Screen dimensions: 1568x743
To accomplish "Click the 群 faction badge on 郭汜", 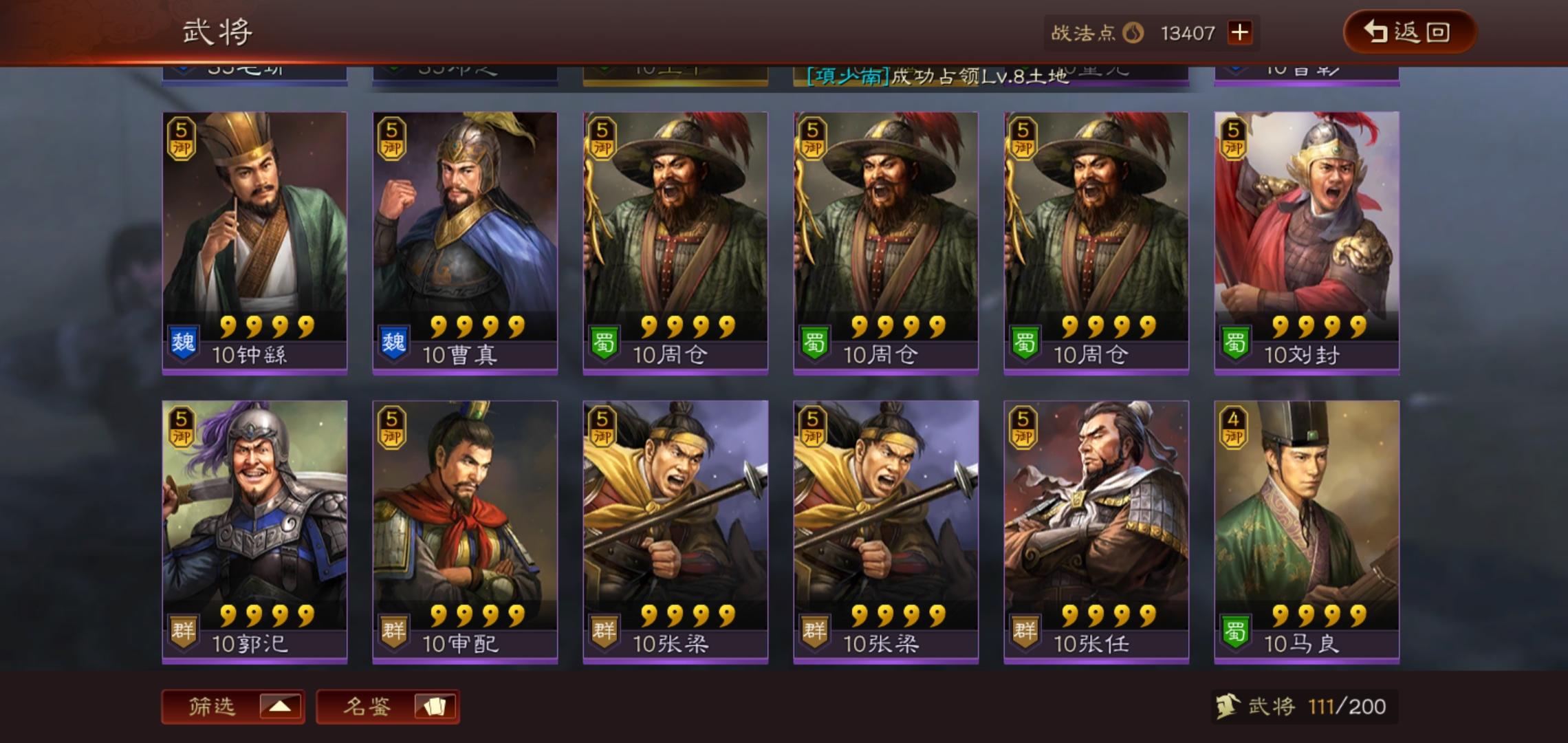I will [x=183, y=631].
